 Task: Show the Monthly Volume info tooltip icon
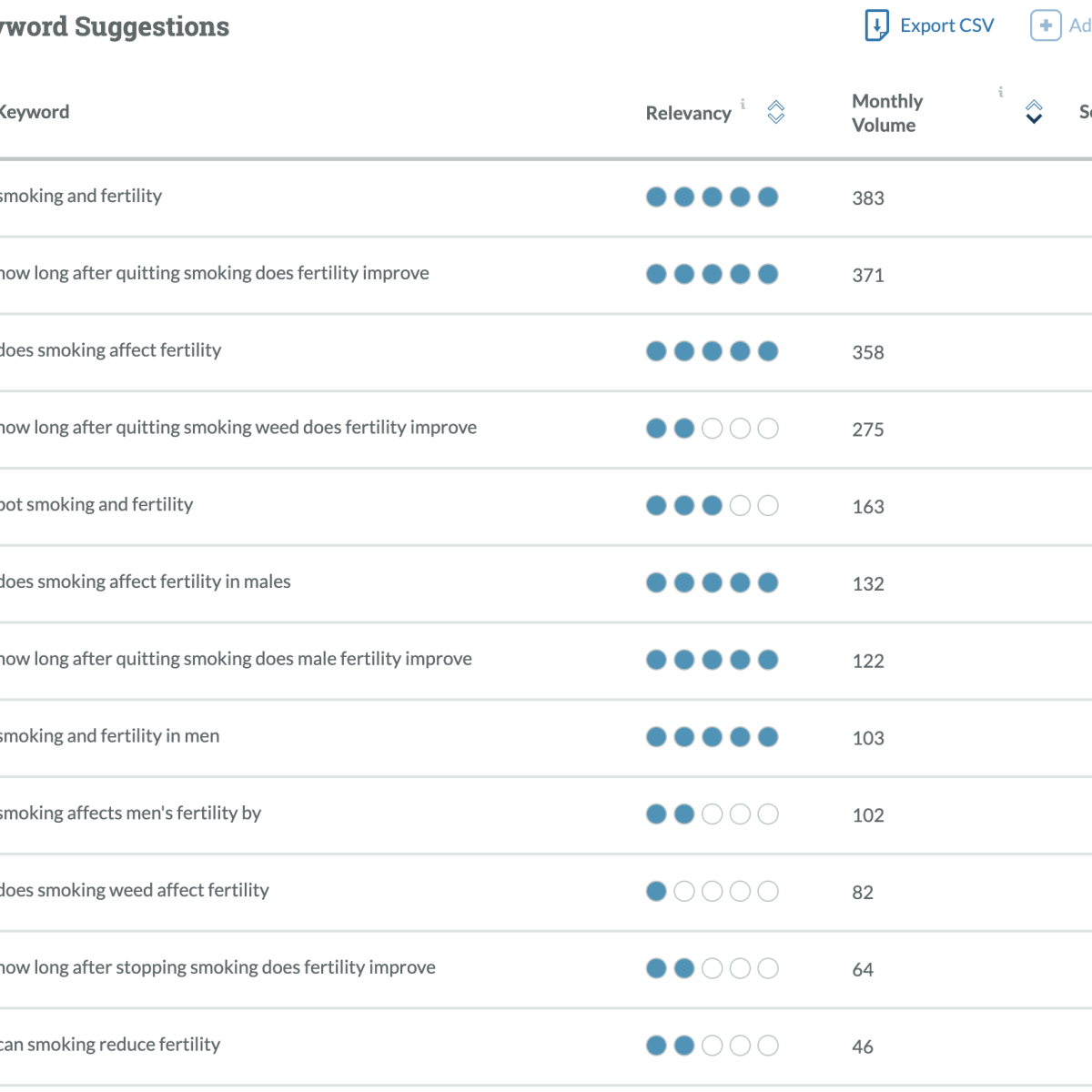(1000, 92)
